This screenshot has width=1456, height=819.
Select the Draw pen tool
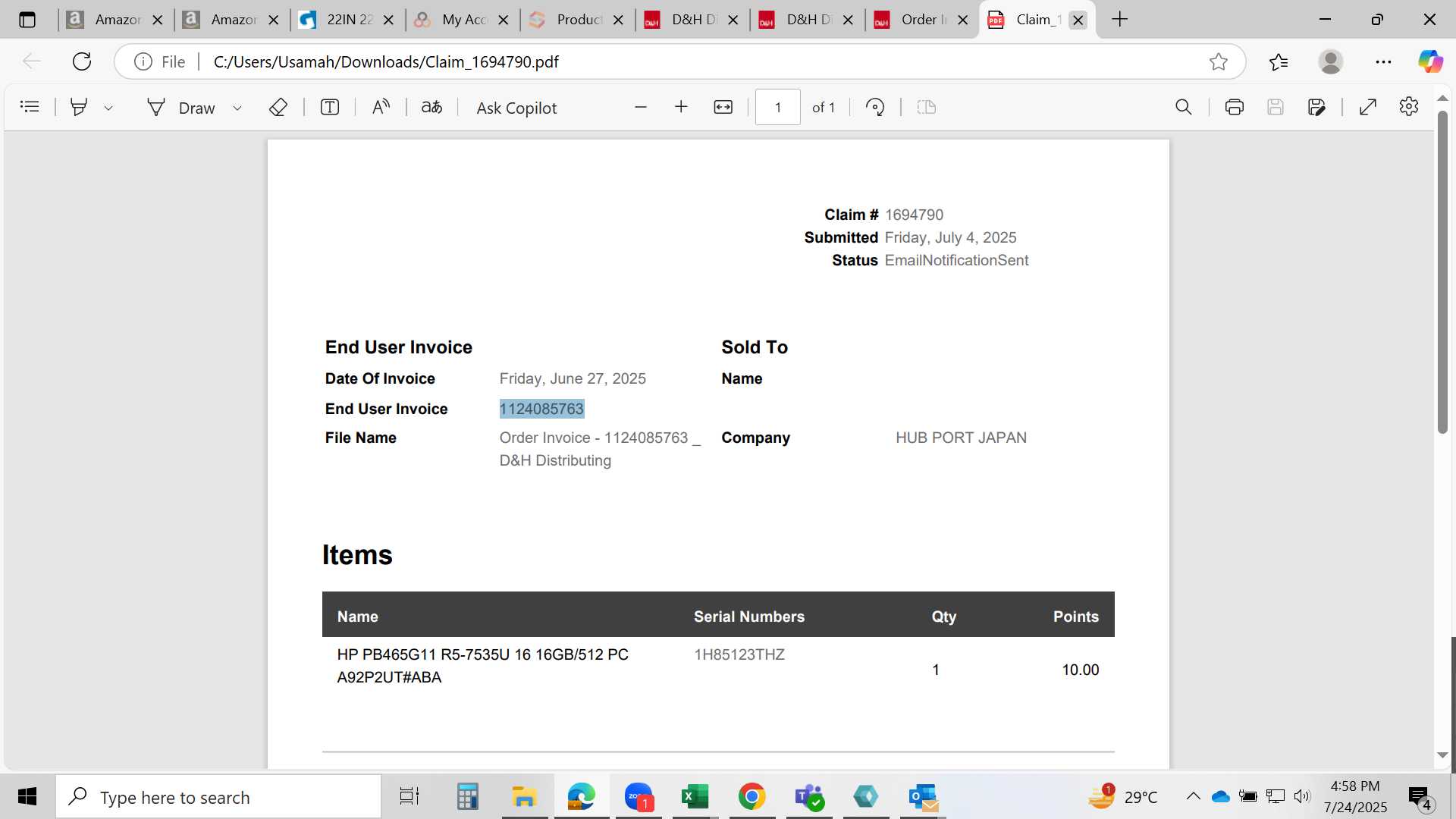point(181,108)
